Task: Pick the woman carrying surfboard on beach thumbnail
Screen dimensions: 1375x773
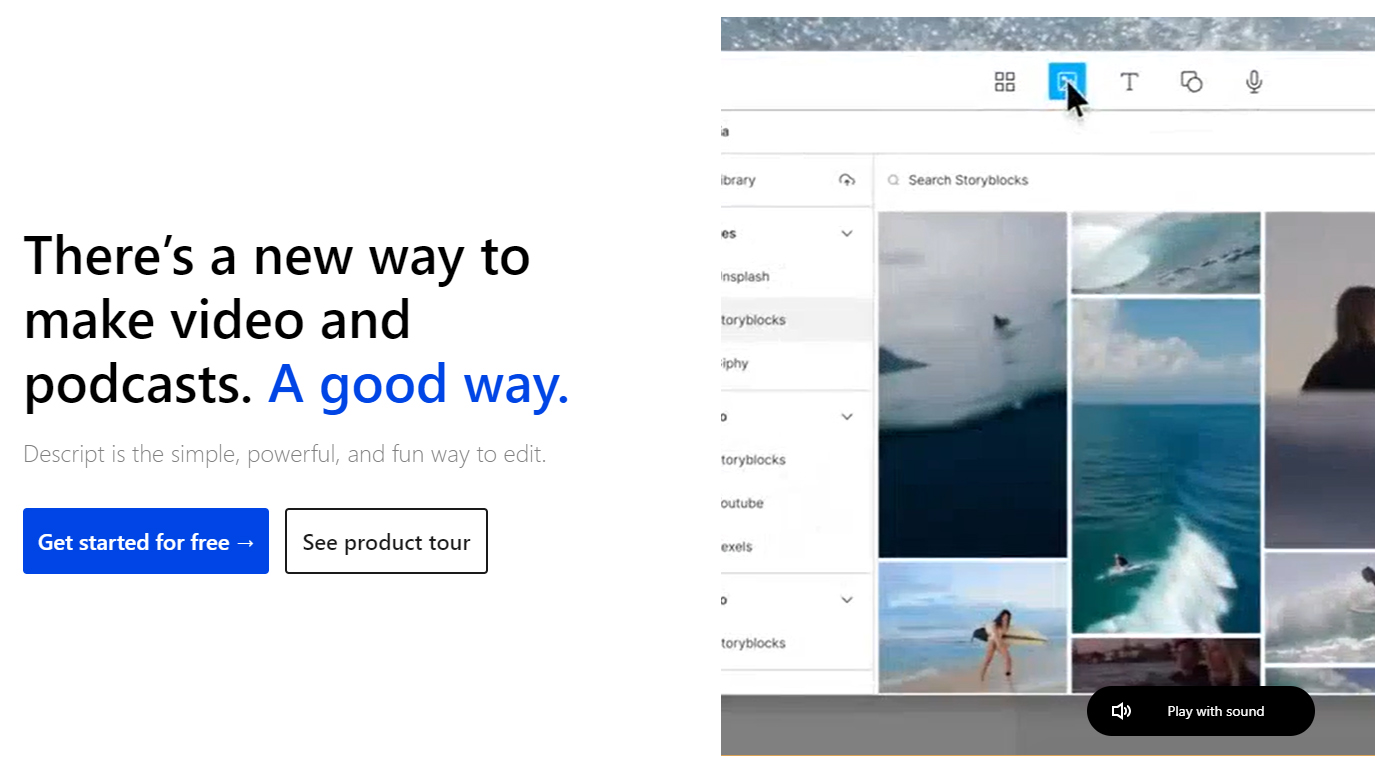Action: click(x=972, y=625)
